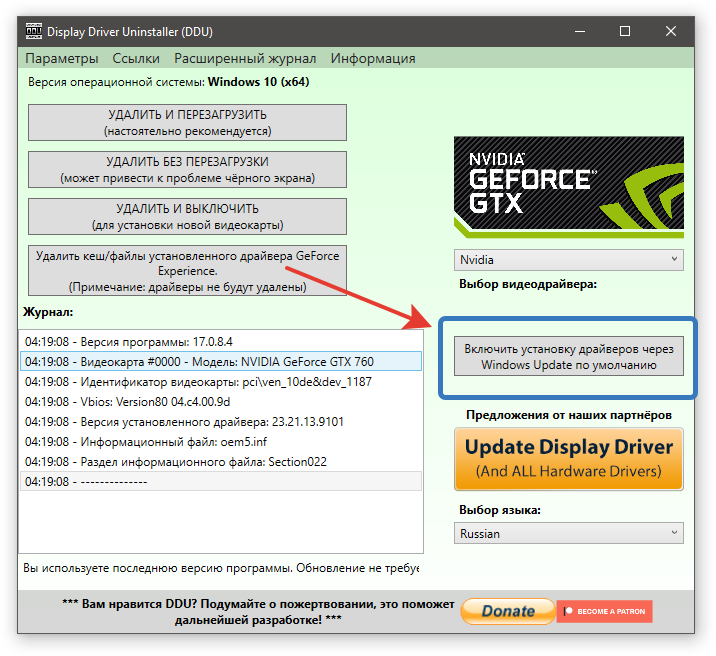Maximize the DDU window
The image size is (716, 656).
click(625, 31)
